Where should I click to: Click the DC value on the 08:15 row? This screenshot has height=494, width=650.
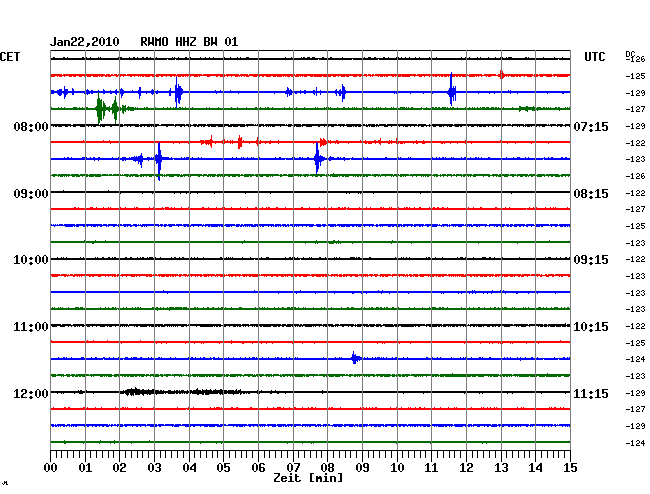(x=635, y=193)
